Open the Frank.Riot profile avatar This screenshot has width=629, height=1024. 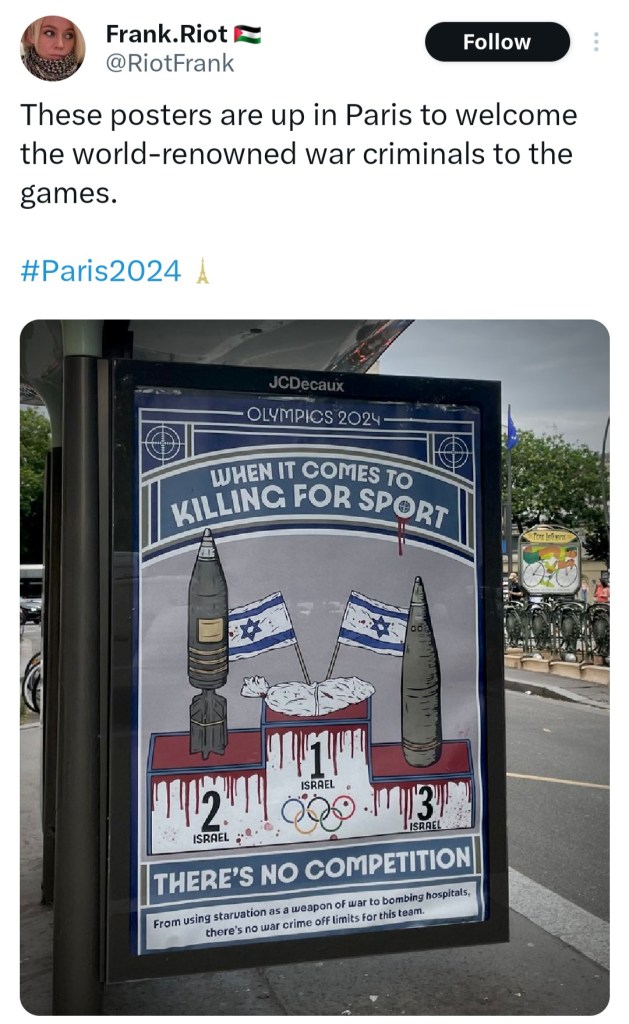click(53, 48)
